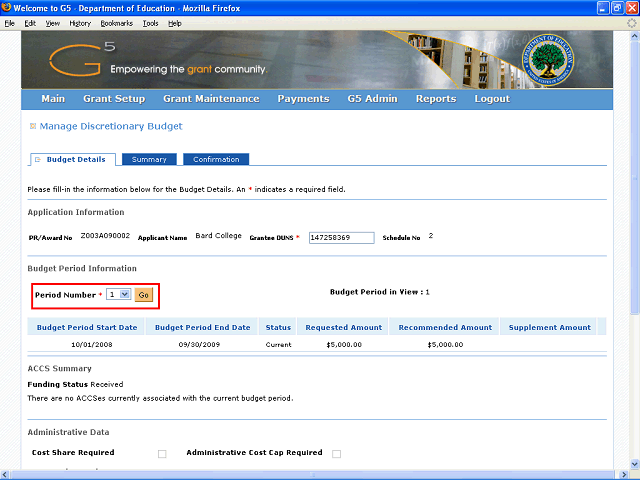Open the Bookmarks menu

click(116, 22)
